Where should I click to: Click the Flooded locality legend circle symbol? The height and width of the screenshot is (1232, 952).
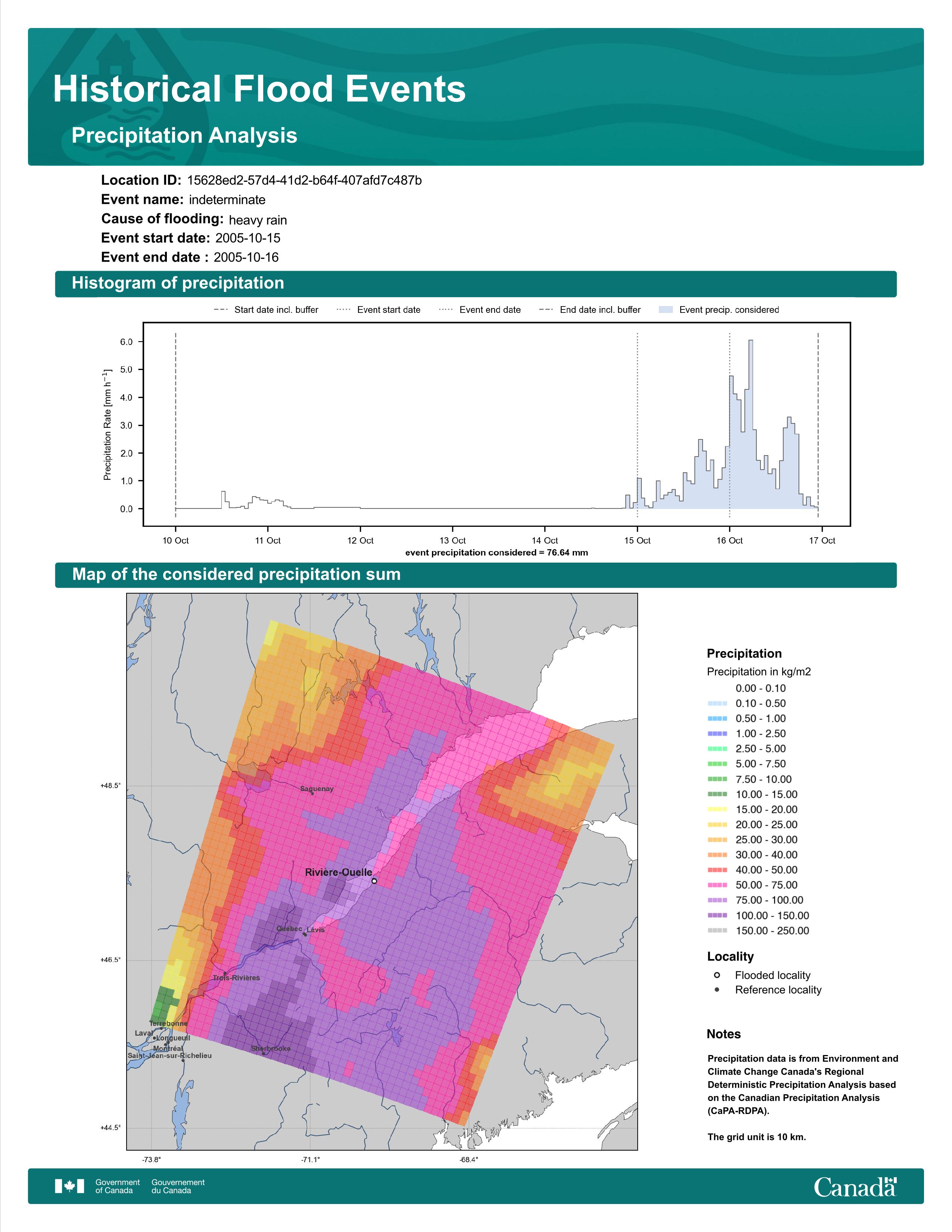717,975
